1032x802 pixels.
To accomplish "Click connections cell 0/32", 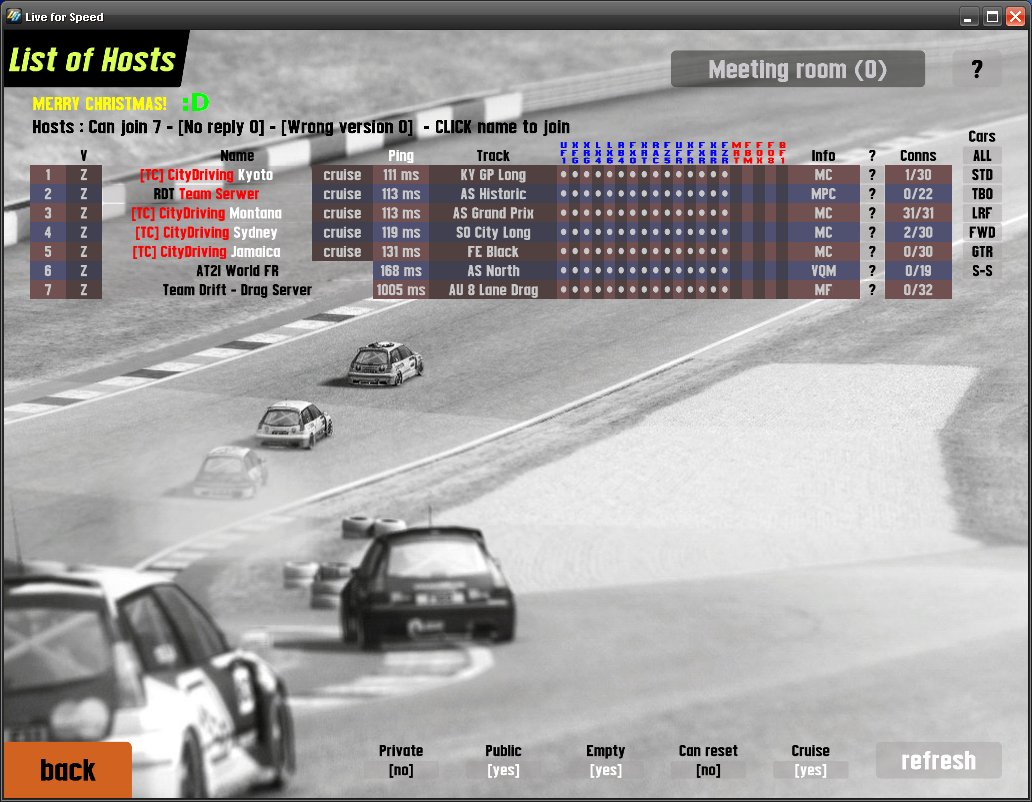I will (918, 289).
